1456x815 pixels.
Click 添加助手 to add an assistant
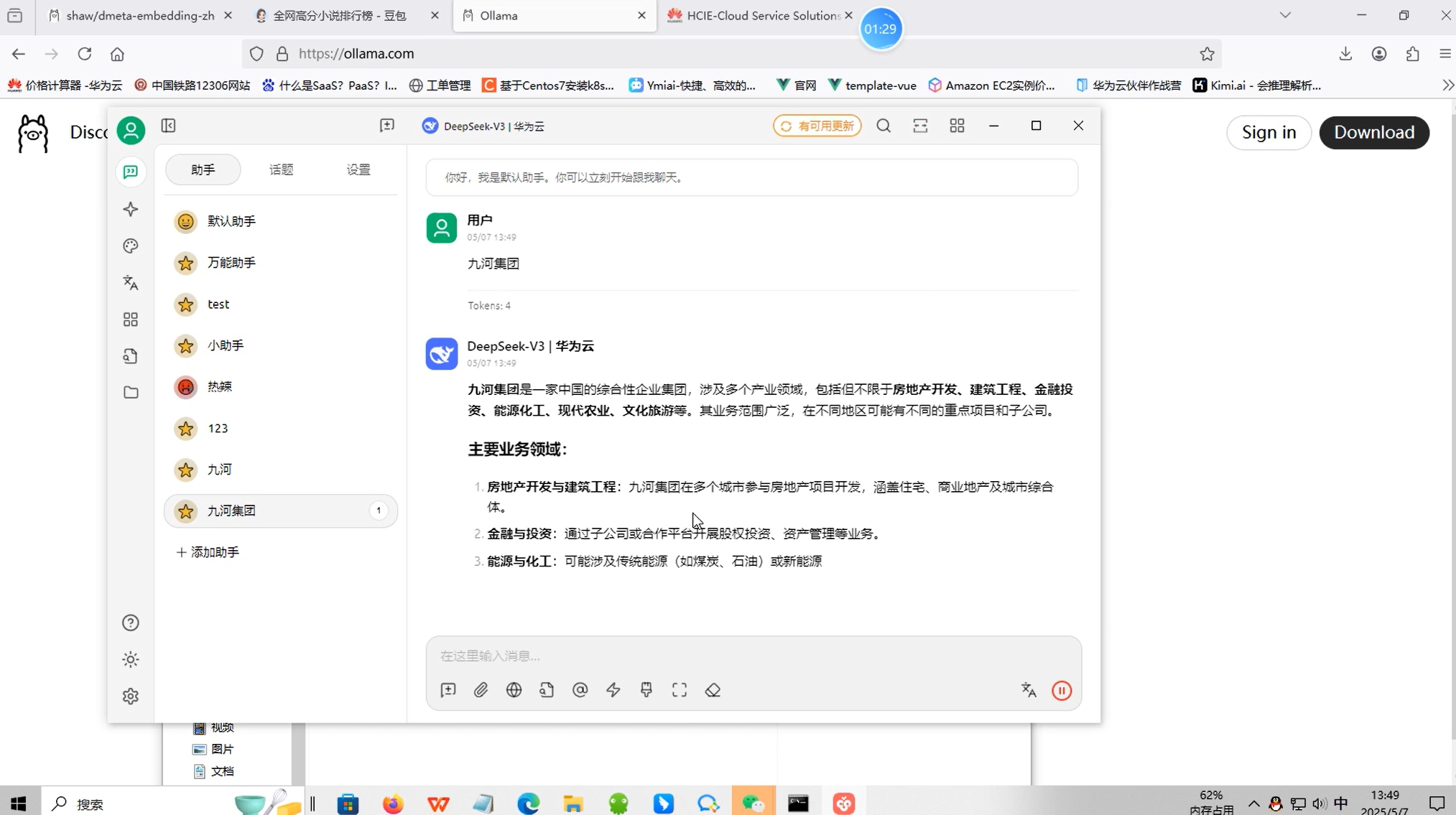(208, 552)
